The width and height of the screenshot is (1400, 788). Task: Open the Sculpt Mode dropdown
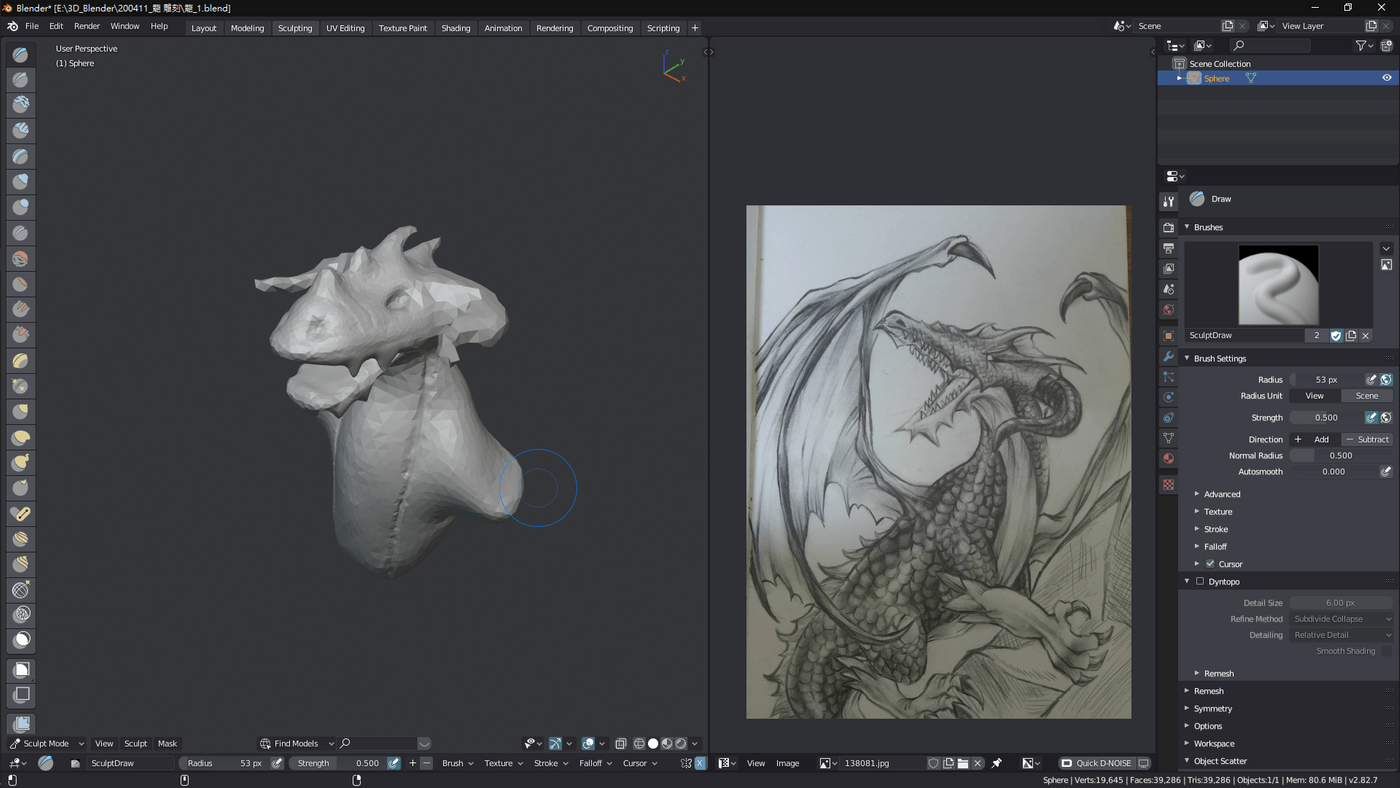pyautogui.click(x=47, y=743)
